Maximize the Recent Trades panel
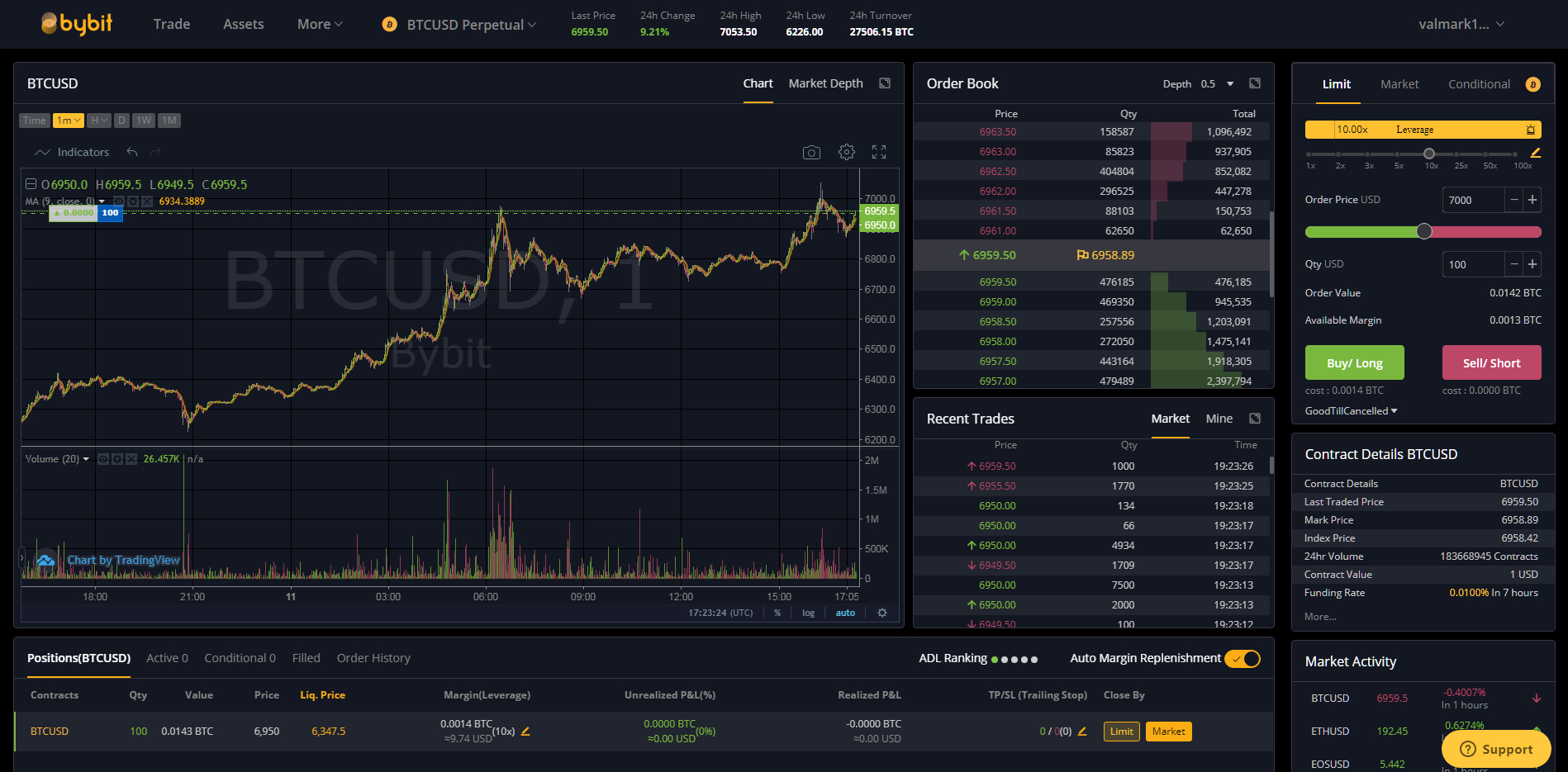Screen dimensions: 1568x772 click(x=1255, y=419)
